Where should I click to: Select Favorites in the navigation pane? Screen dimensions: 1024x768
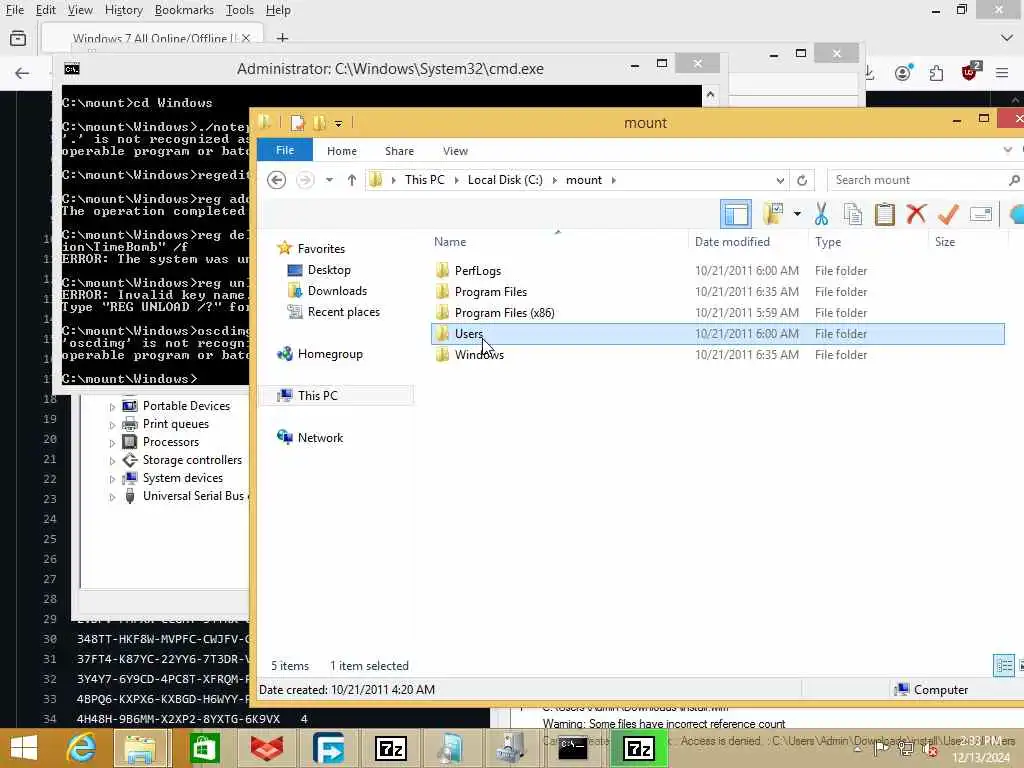tap(321, 249)
